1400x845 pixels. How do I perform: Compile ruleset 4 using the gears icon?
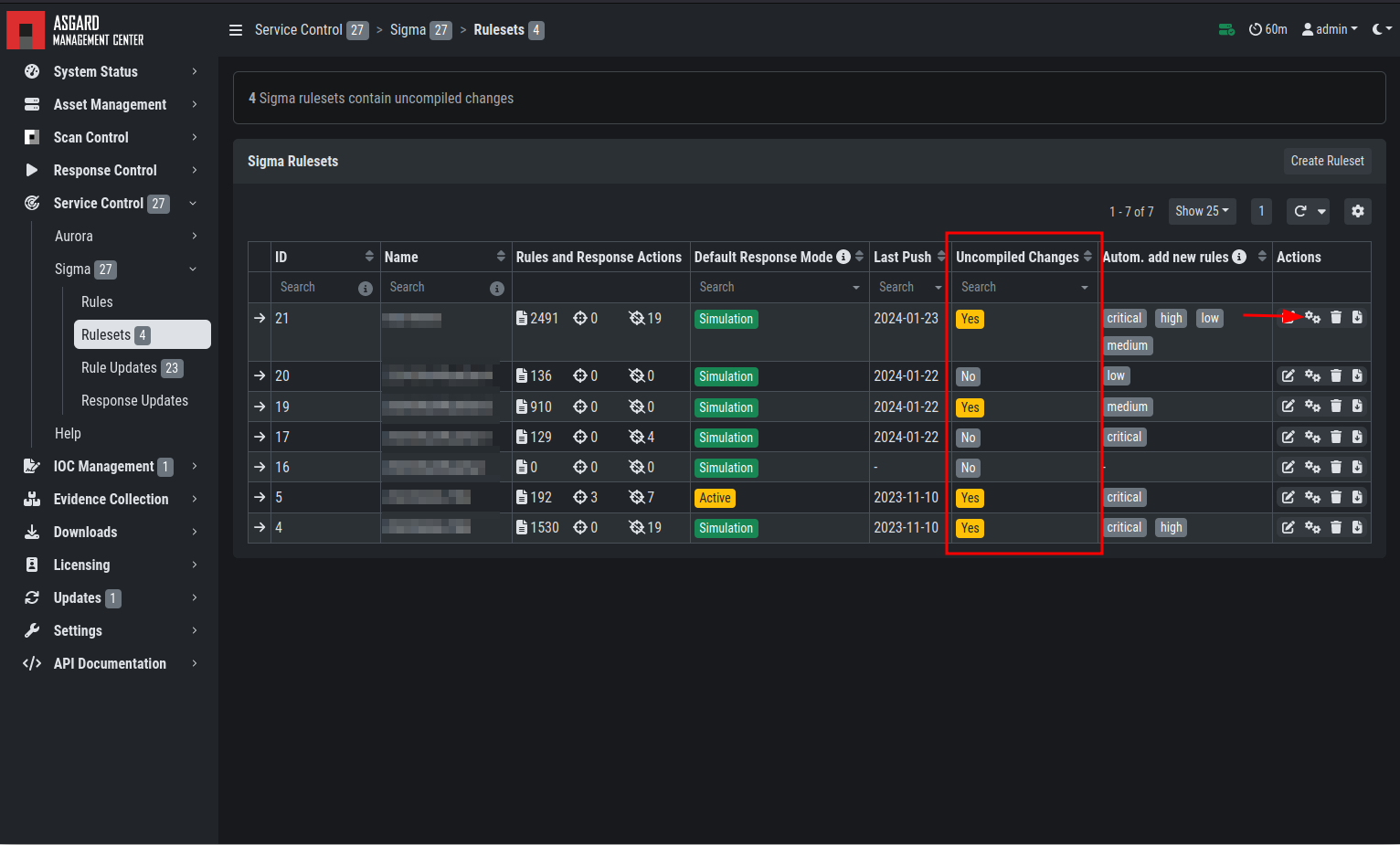1312,528
